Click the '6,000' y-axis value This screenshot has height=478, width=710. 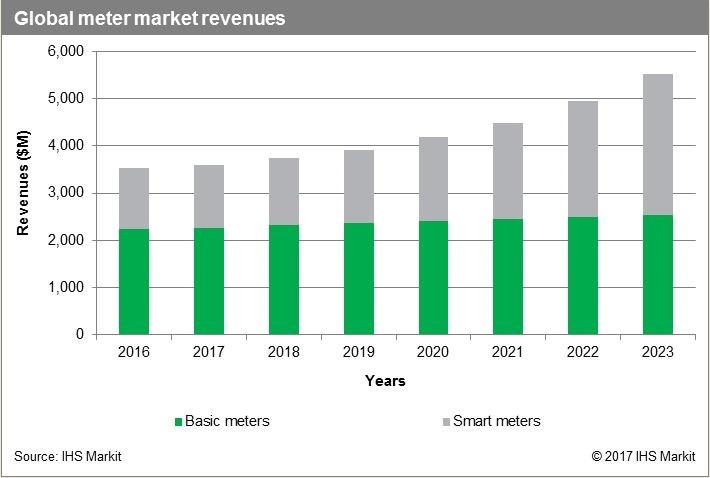[66, 51]
